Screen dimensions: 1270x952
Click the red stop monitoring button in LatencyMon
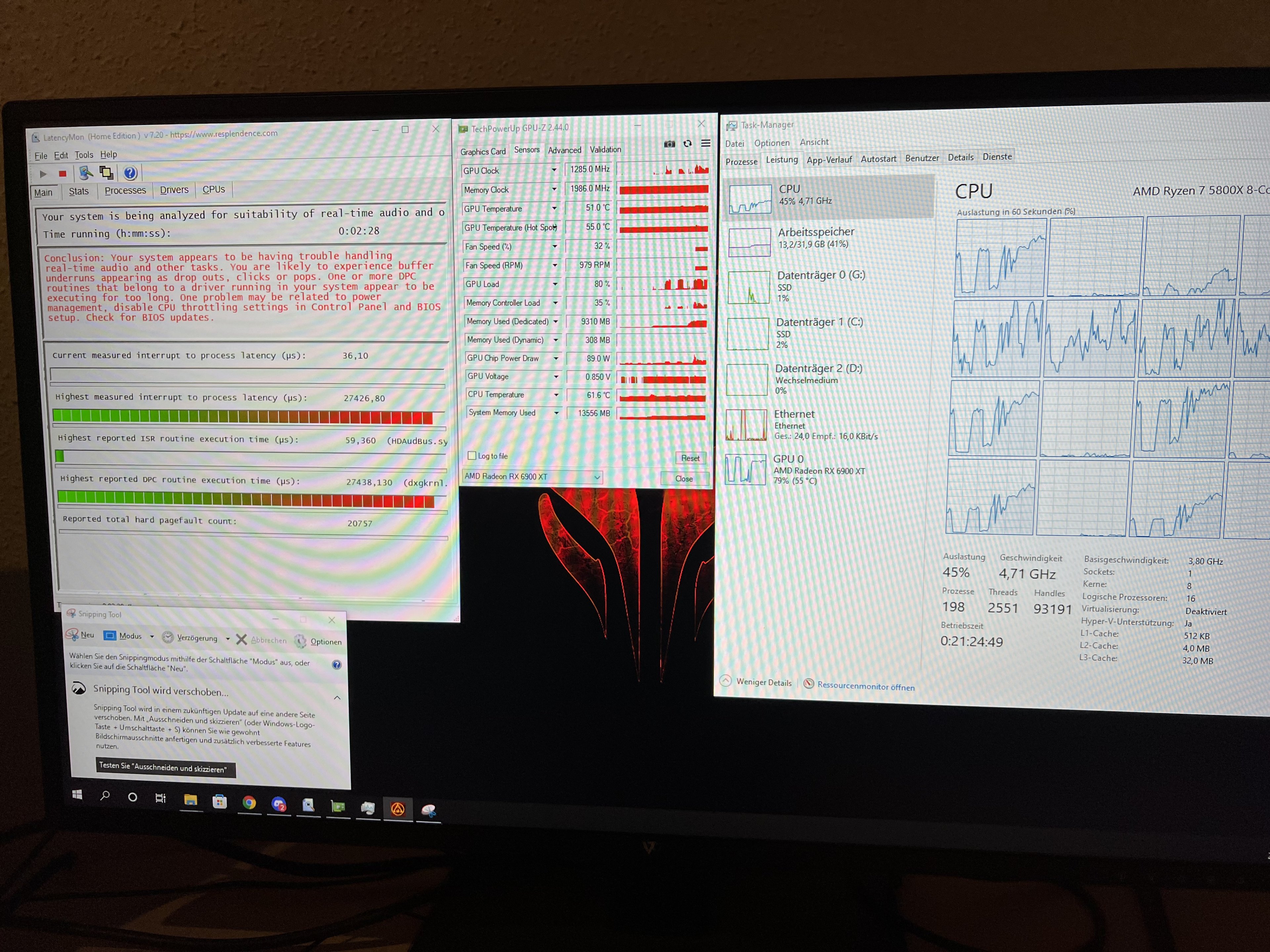[x=63, y=173]
